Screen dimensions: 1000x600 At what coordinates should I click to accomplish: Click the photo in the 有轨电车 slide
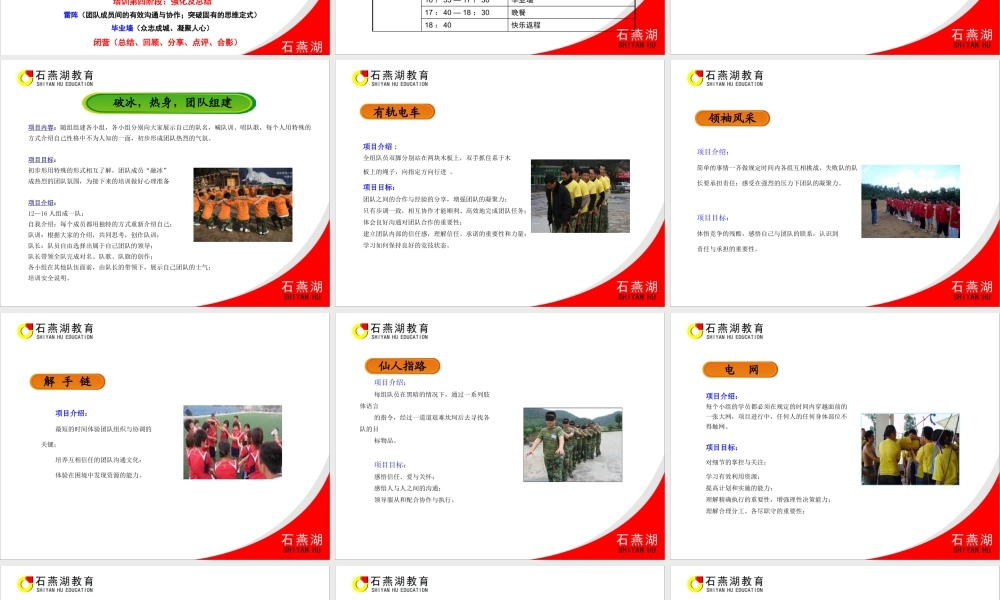(x=580, y=196)
